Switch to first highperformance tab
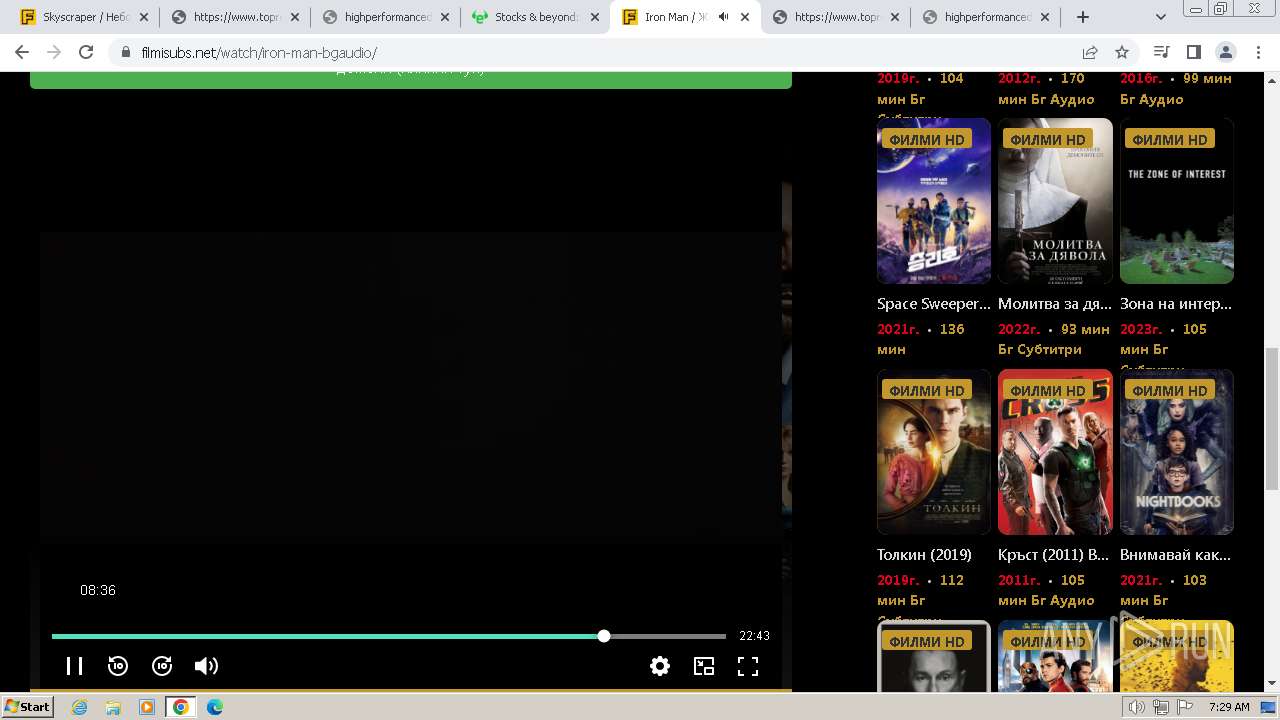The height and width of the screenshot is (720, 1280). click(384, 17)
